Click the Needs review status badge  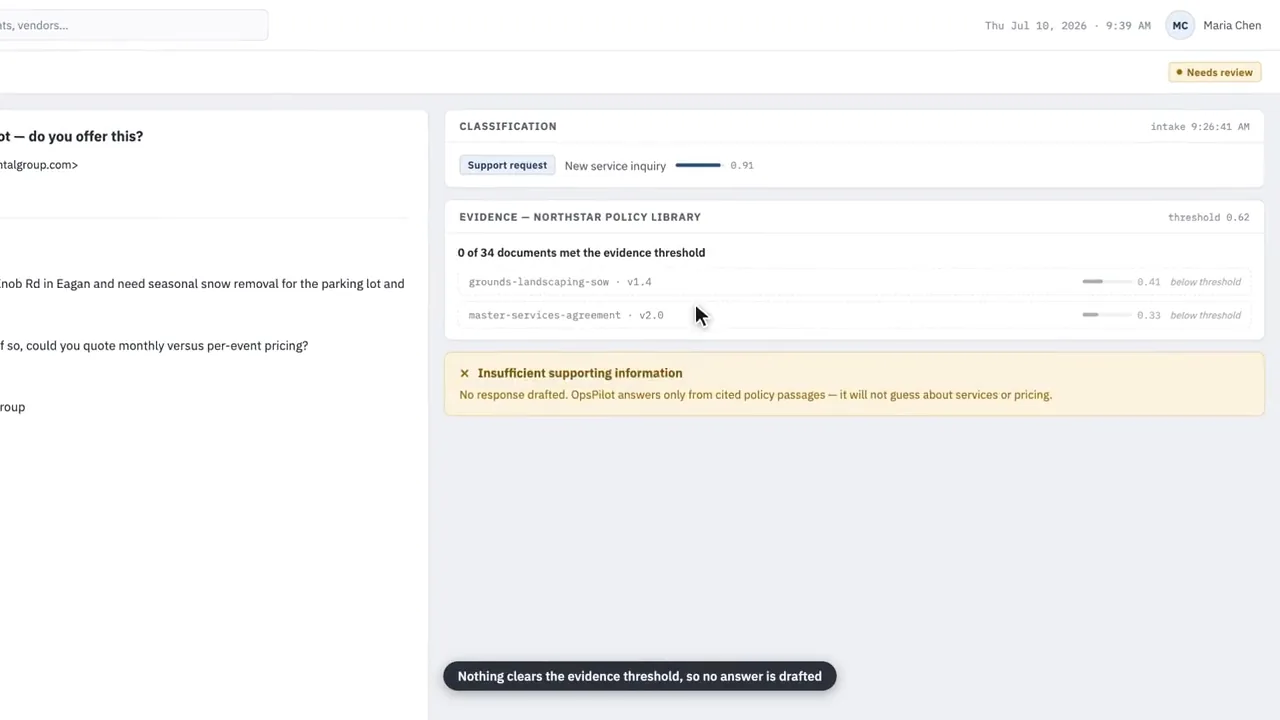(x=1214, y=72)
